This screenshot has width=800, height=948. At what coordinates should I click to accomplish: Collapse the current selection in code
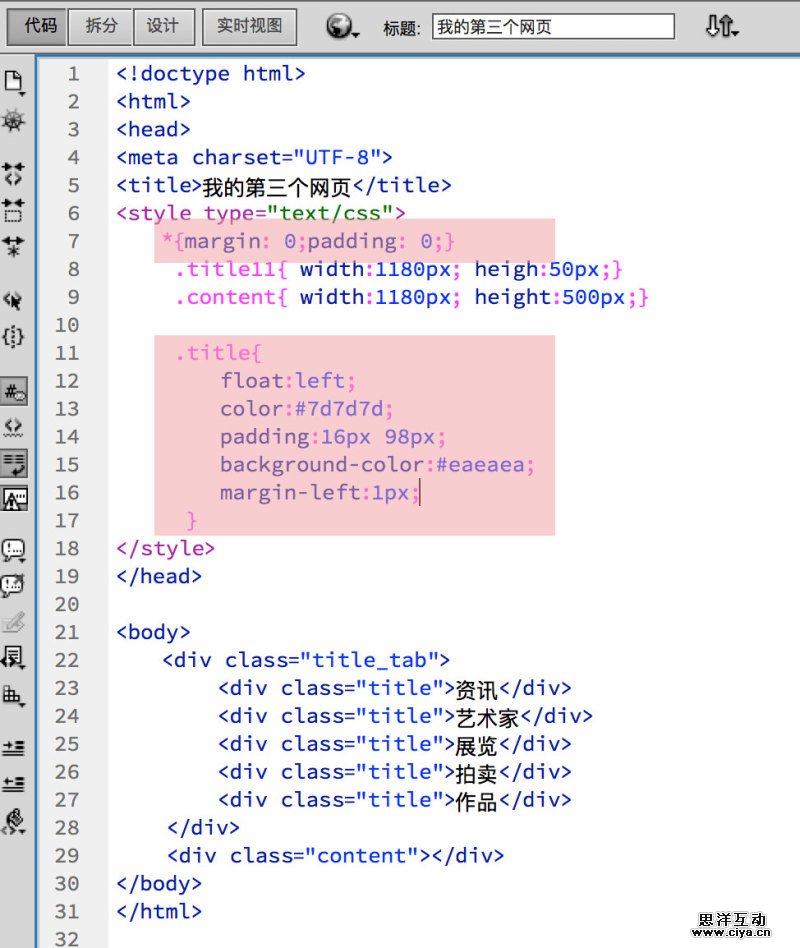[14, 209]
